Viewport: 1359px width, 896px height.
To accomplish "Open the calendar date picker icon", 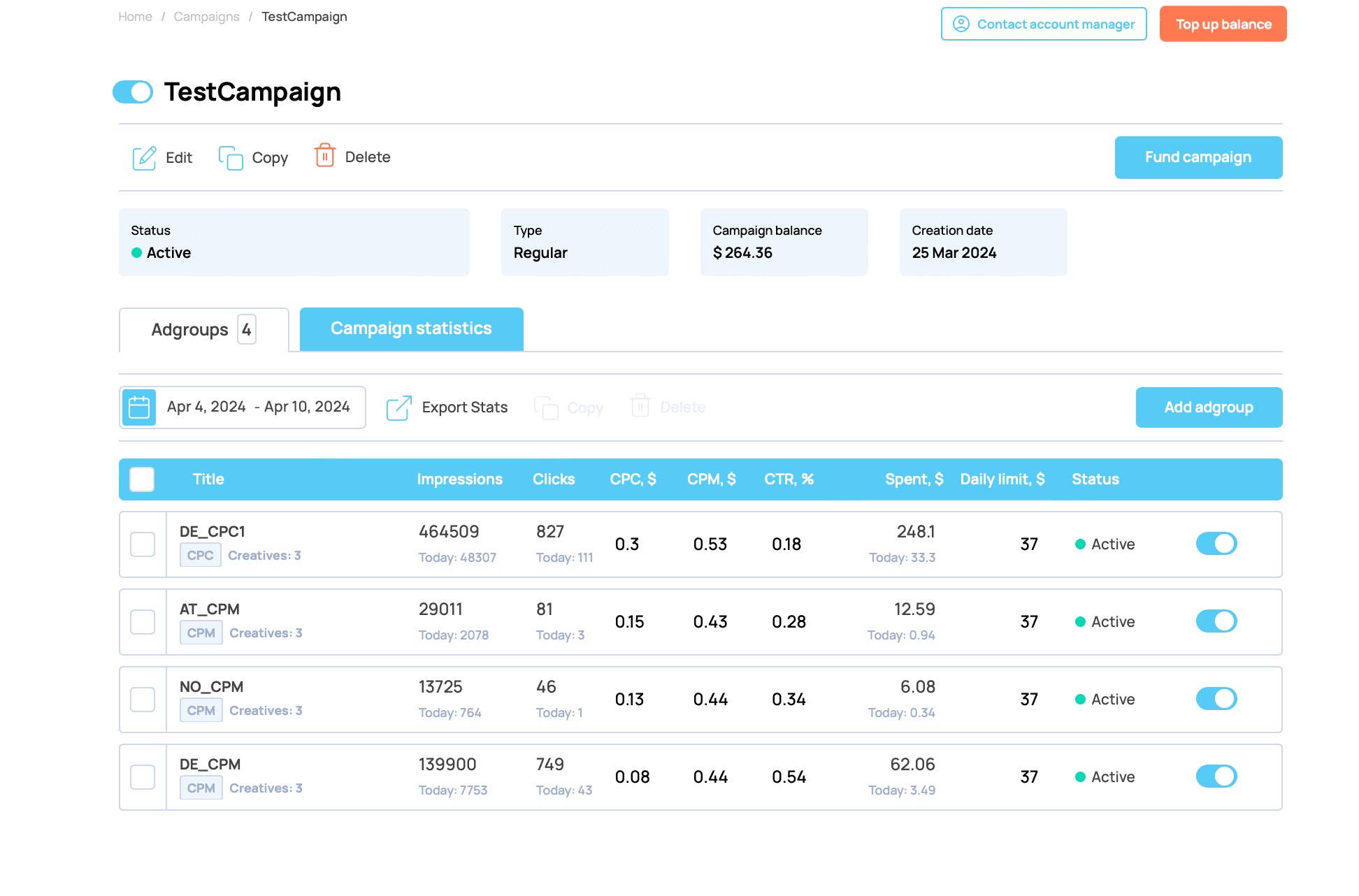I will (139, 407).
